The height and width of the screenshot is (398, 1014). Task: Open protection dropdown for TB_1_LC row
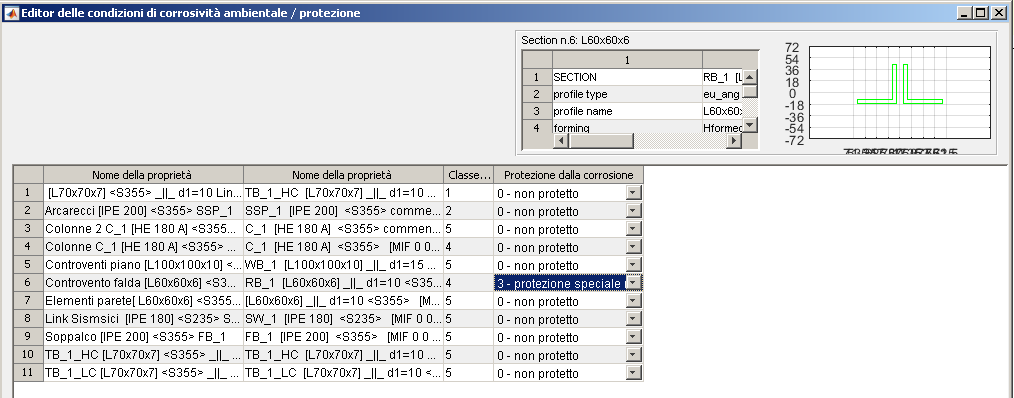click(x=634, y=374)
